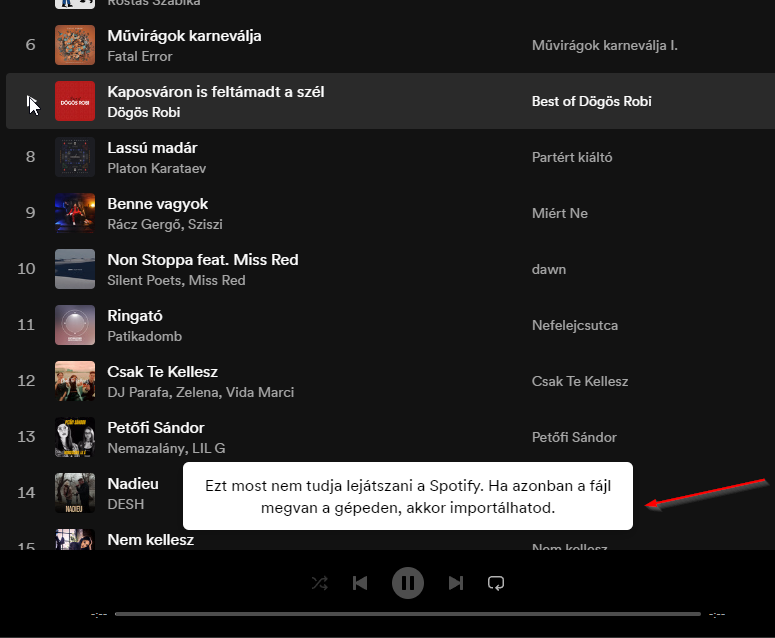Seek within the playback progress bar
Viewport: 775px width, 638px height.
pos(408,614)
